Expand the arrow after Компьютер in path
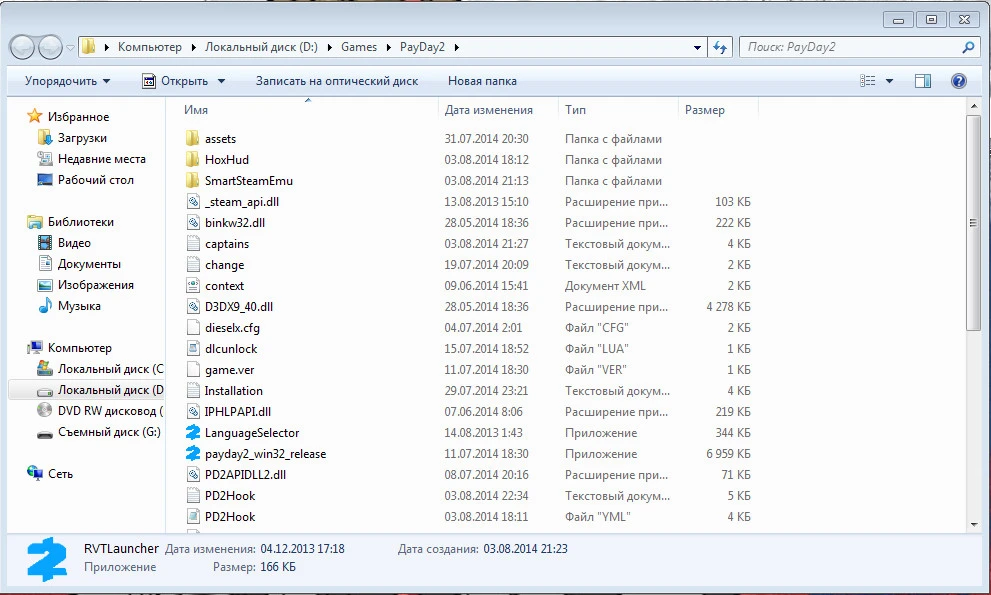 [193, 47]
